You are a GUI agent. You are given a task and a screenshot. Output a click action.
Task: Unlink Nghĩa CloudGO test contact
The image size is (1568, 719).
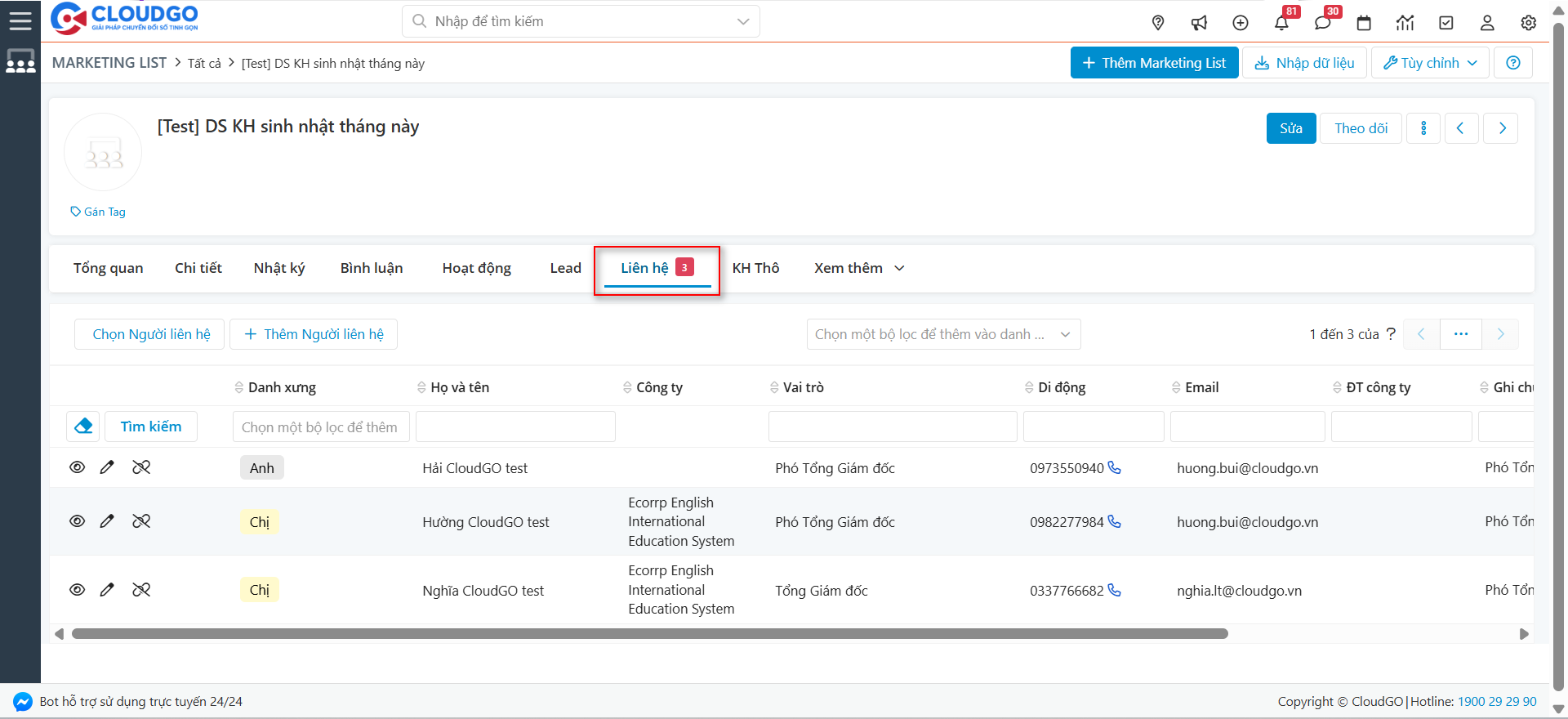click(141, 590)
